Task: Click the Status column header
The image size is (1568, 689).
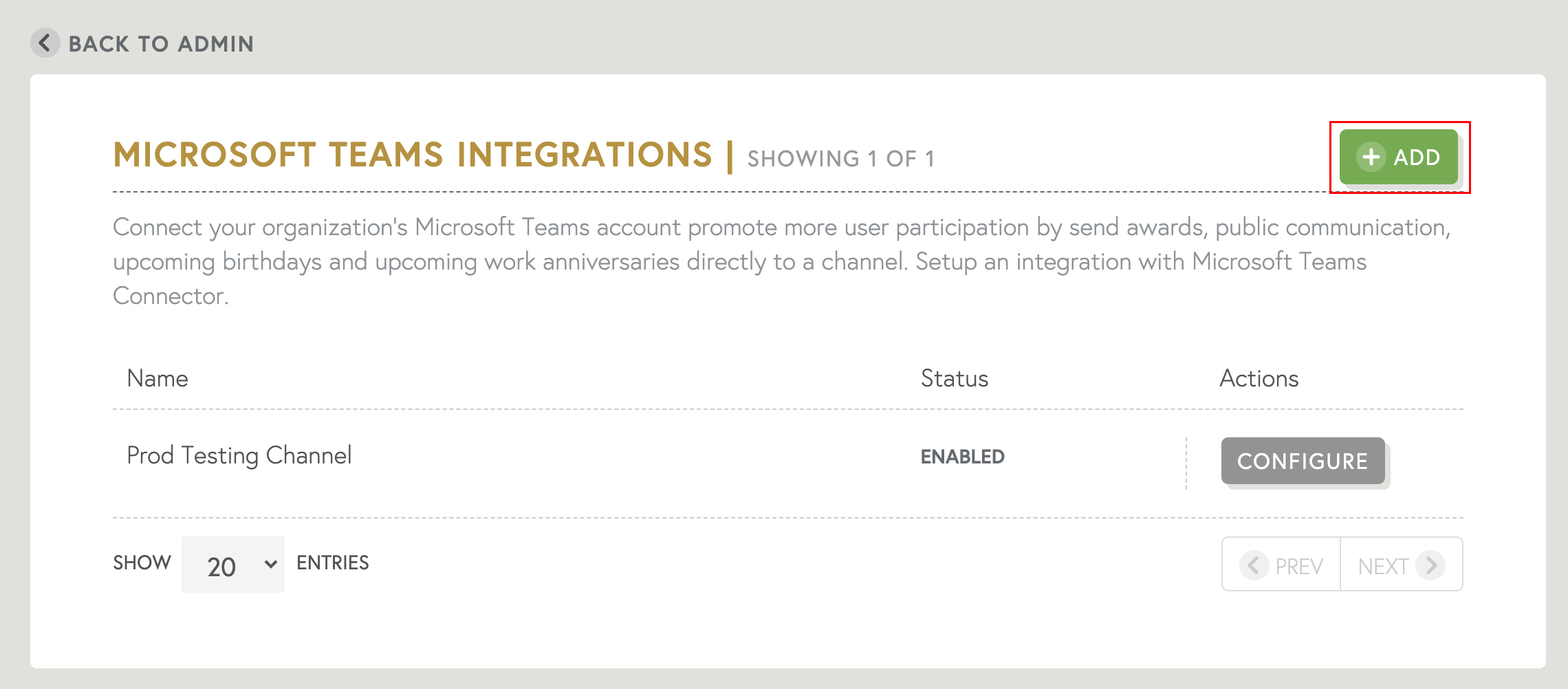Action: [x=955, y=378]
